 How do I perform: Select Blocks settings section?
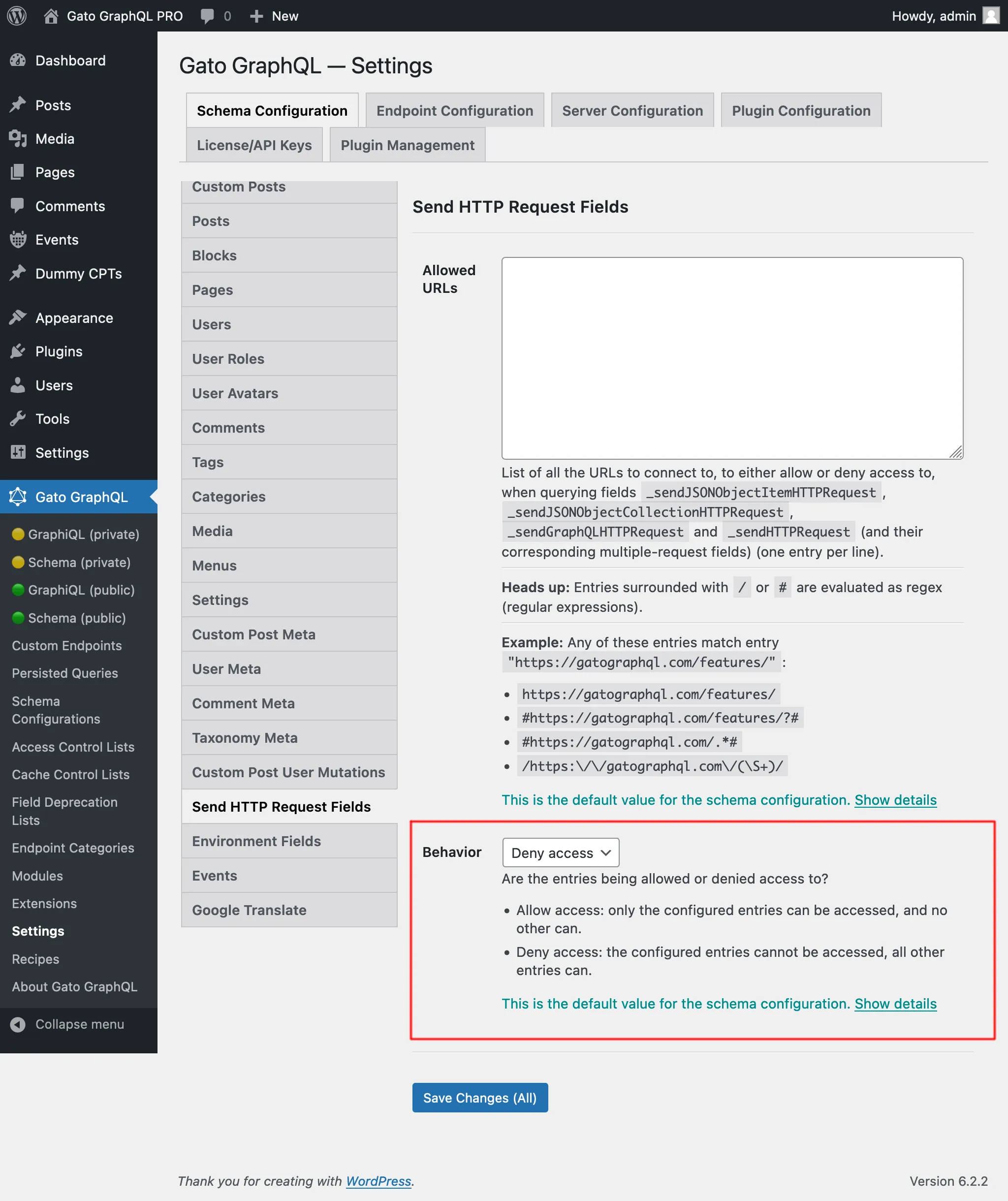click(x=289, y=255)
